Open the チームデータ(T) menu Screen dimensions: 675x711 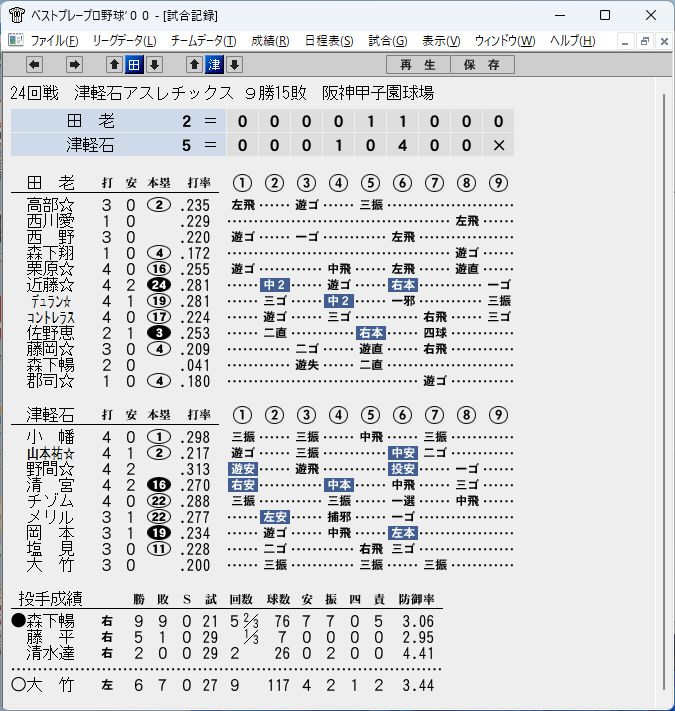[x=204, y=41]
